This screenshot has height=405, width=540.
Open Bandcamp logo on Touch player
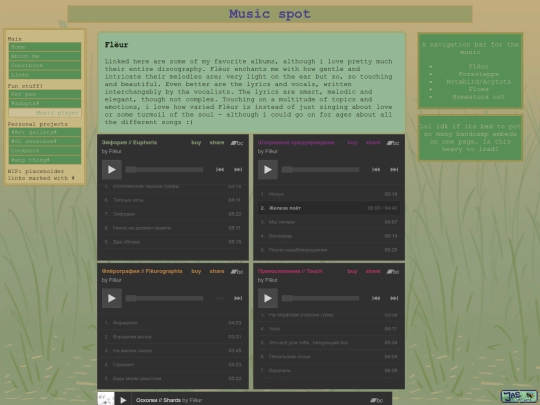[393, 272]
